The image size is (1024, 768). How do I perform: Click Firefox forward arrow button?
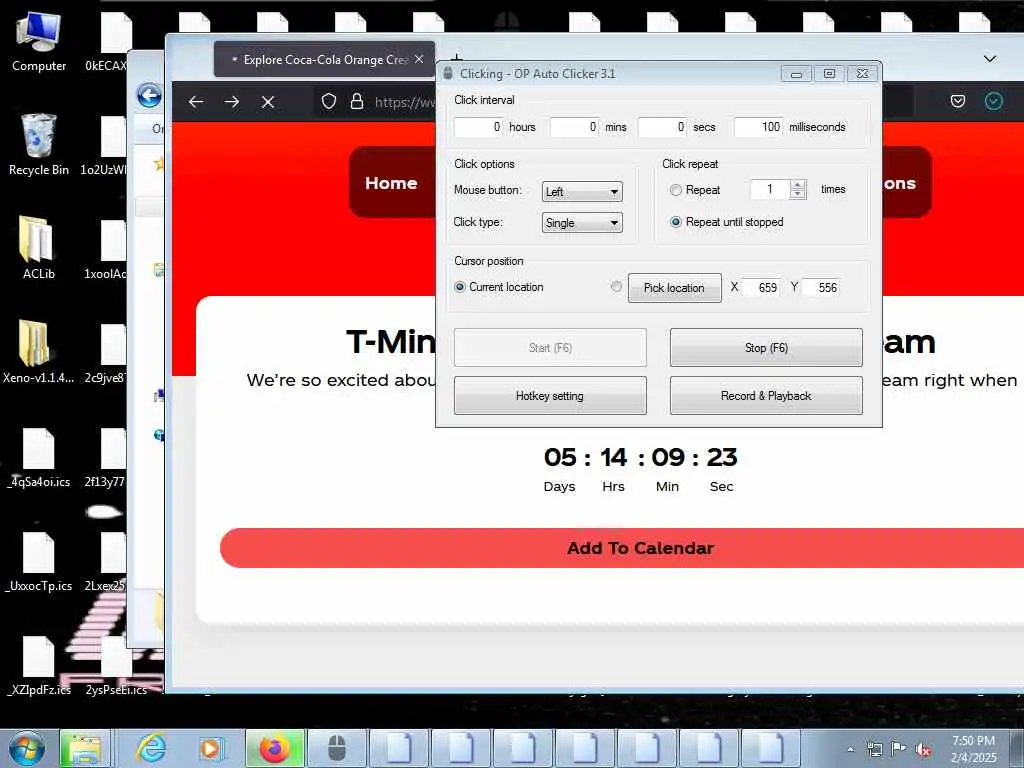pyautogui.click(x=232, y=102)
